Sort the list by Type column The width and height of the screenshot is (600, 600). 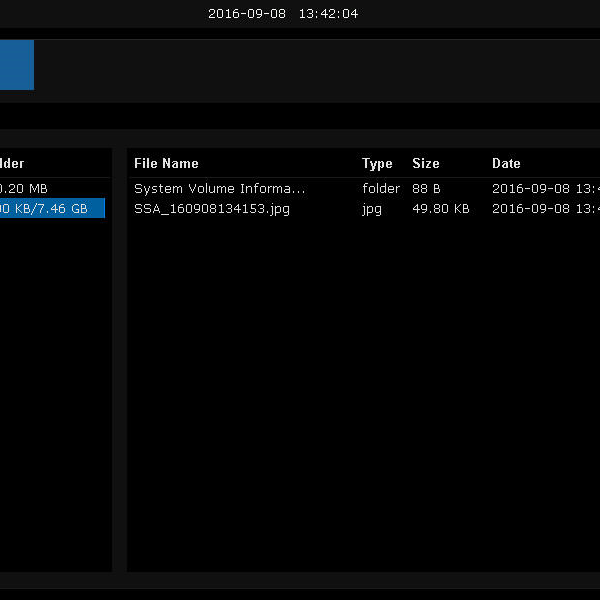pyautogui.click(x=377, y=163)
